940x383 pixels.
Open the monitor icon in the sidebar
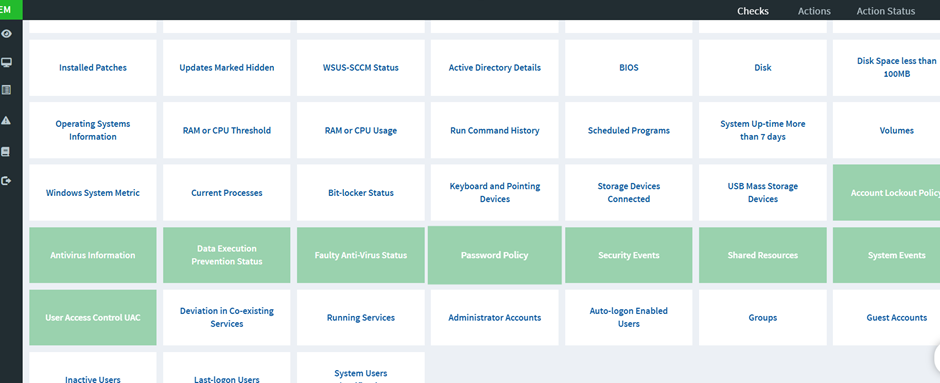(x=7, y=62)
